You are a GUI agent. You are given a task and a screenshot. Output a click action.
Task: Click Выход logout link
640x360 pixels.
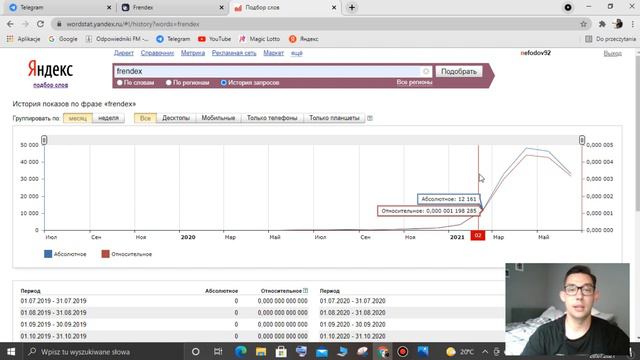(612, 53)
